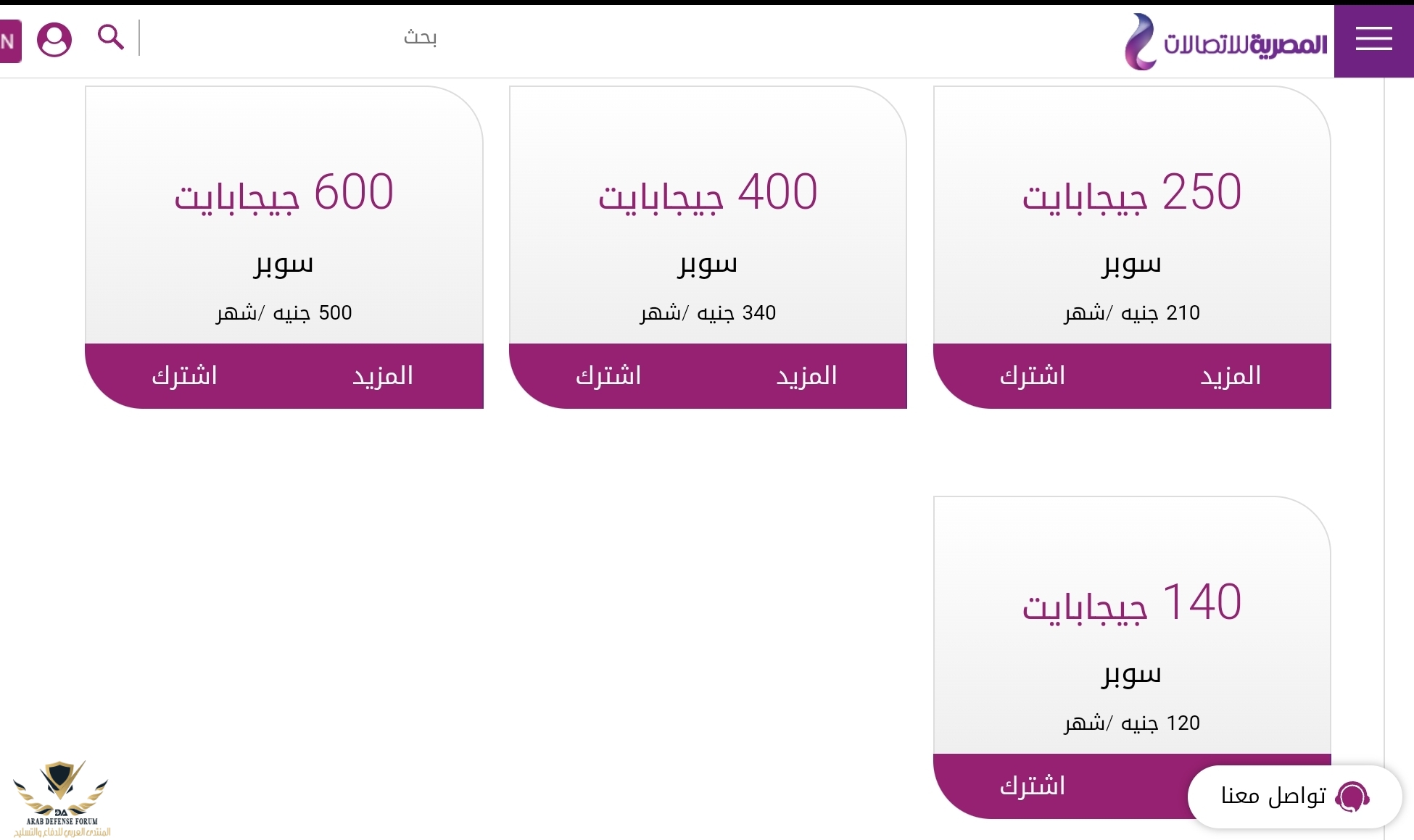
Task: Show more about the 600 GB plan
Action: [383, 375]
